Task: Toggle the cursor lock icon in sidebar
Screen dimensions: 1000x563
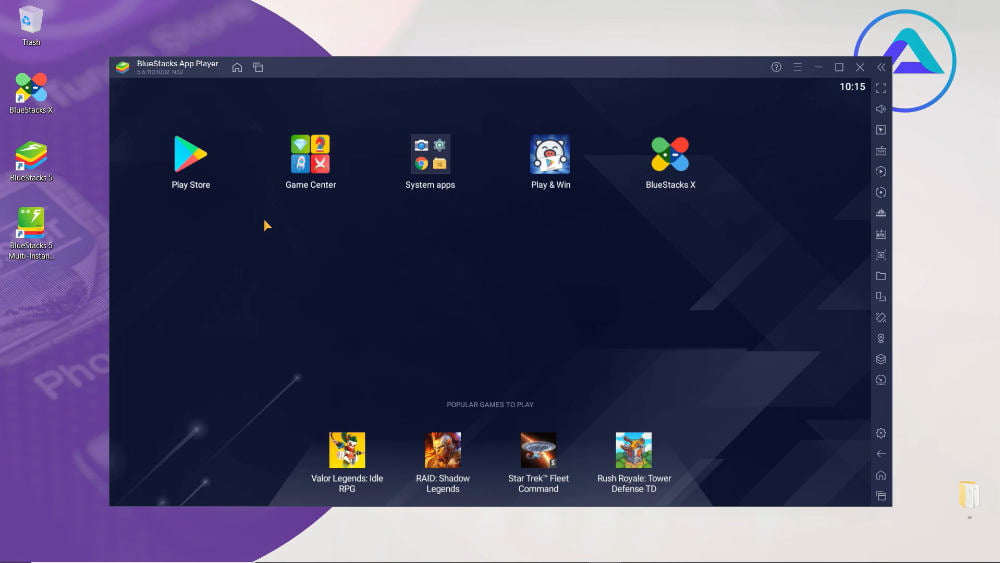Action: (x=881, y=130)
